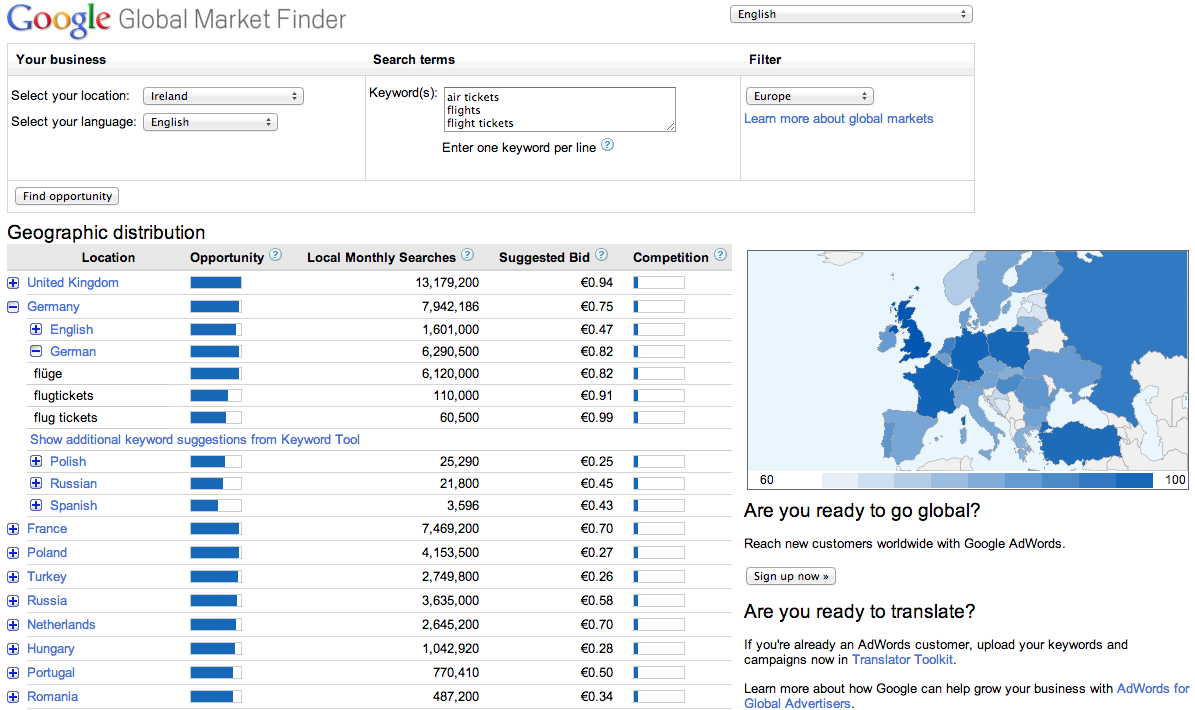Open the Select your language dropdown
The width and height of the screenshot is (1195, 710).
point(210,122)
